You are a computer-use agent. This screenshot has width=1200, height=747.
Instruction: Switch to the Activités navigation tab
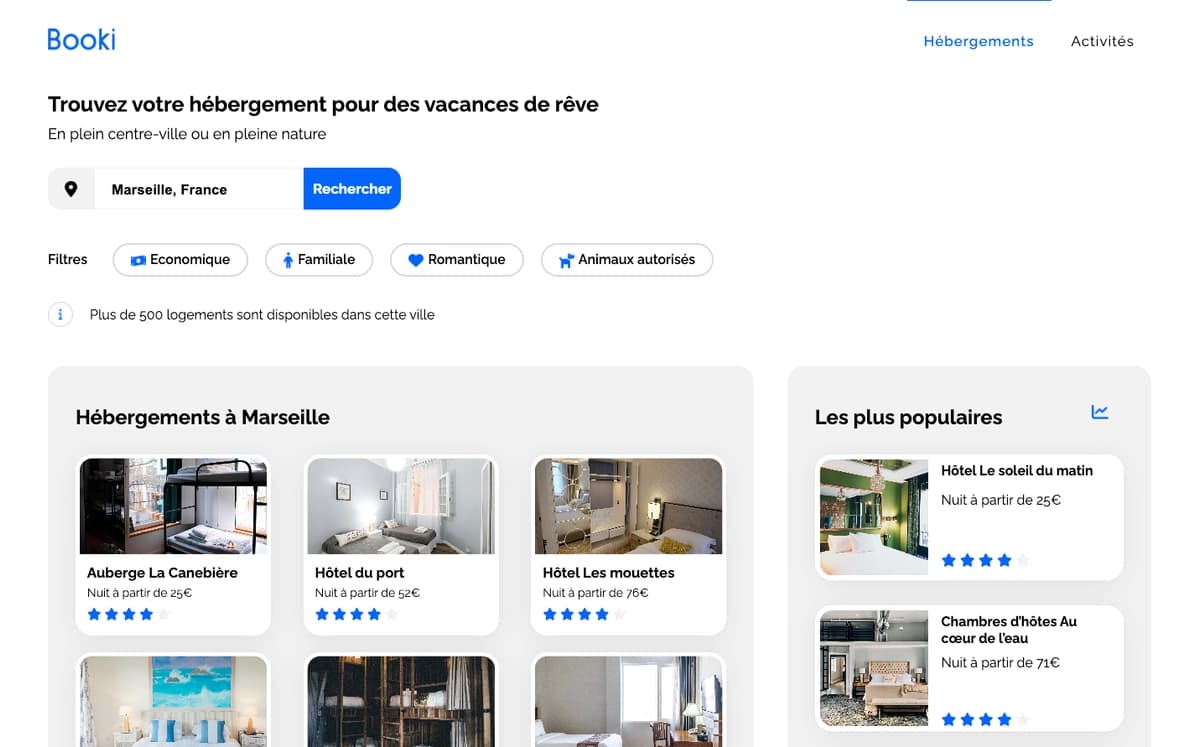pyautogui.click(x=1102, y=41)
